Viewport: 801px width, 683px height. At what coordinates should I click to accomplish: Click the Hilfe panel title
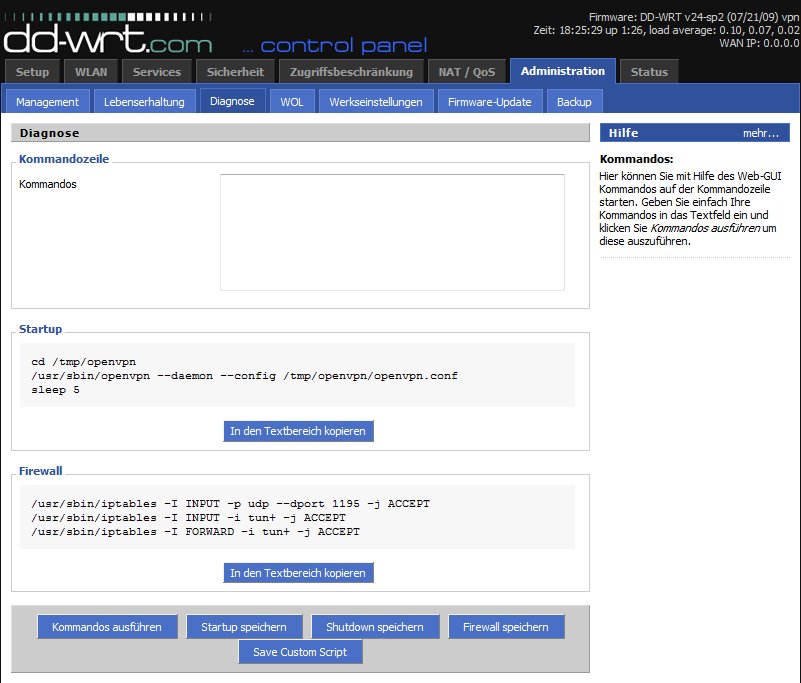[623, 133]
